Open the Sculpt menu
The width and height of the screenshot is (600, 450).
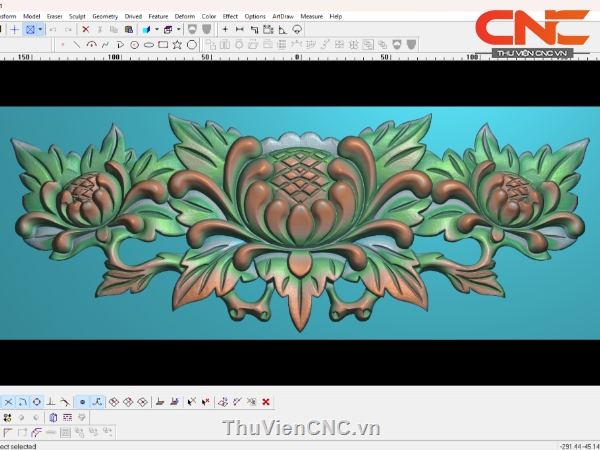point(77,16)
